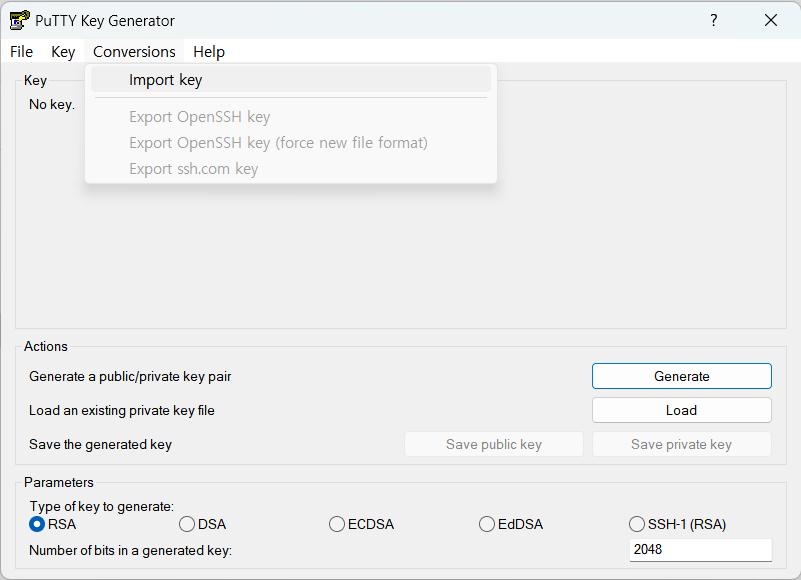Click the Generate button
The image size is (801, 580).
point(681,376)
